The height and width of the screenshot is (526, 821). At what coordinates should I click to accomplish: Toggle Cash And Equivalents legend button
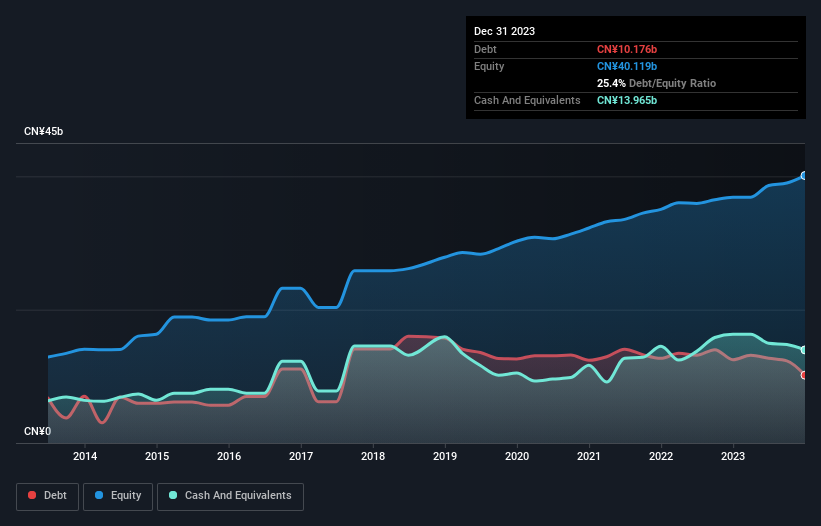pos(230,496)
